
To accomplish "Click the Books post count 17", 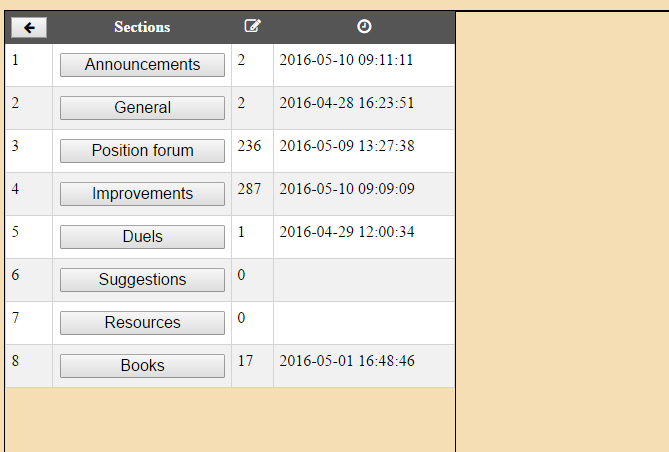I will click(245, 361).
